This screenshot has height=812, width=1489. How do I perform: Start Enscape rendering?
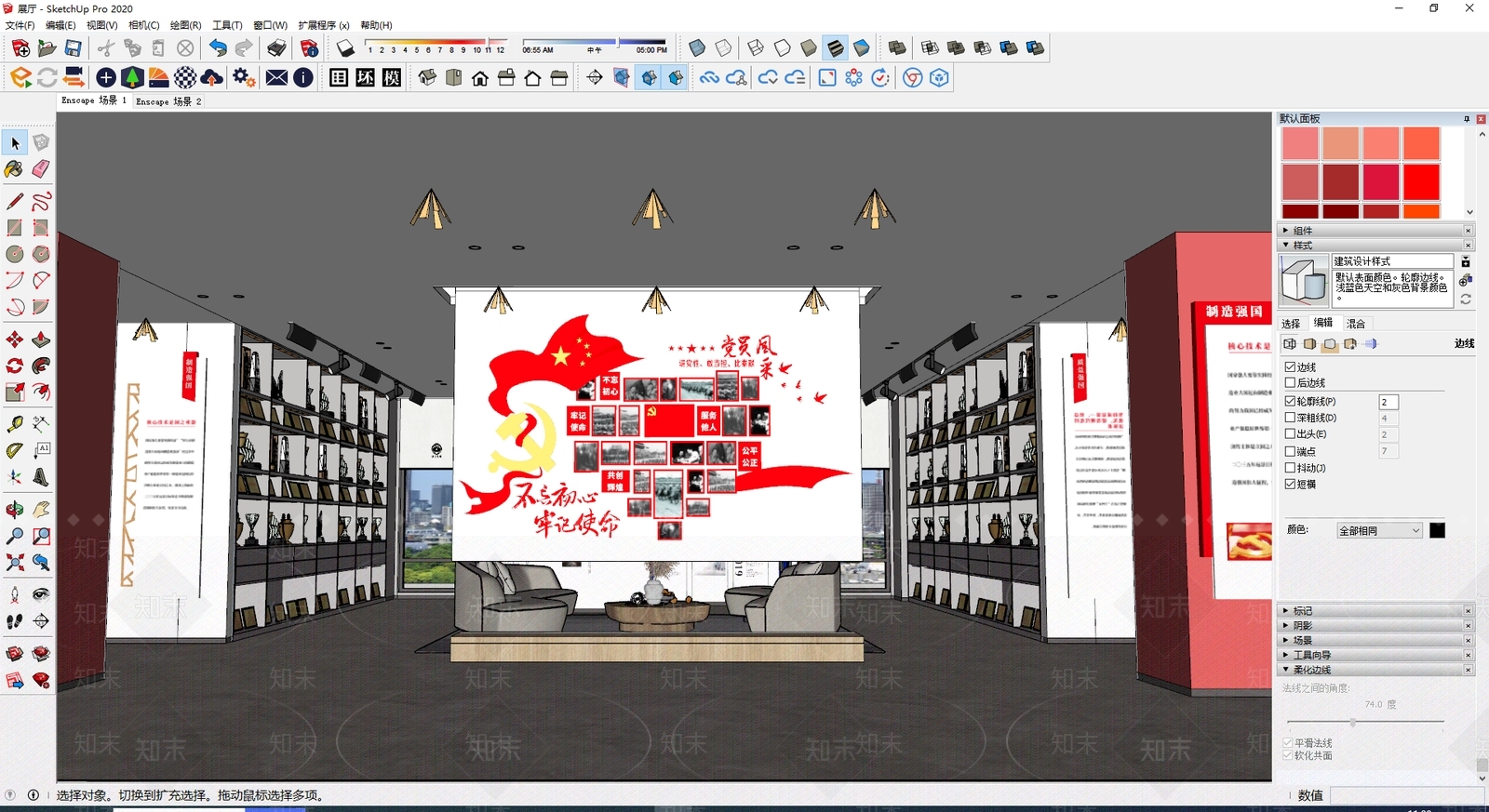pos(20,77)
